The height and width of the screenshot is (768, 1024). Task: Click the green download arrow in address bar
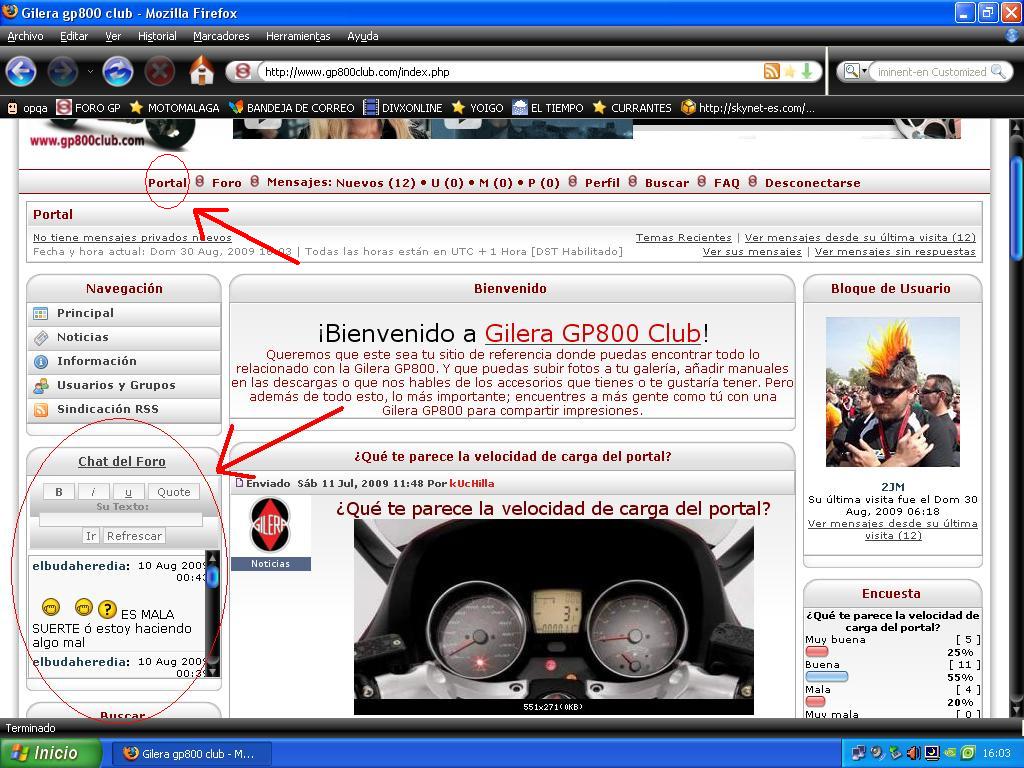[807, 71]
